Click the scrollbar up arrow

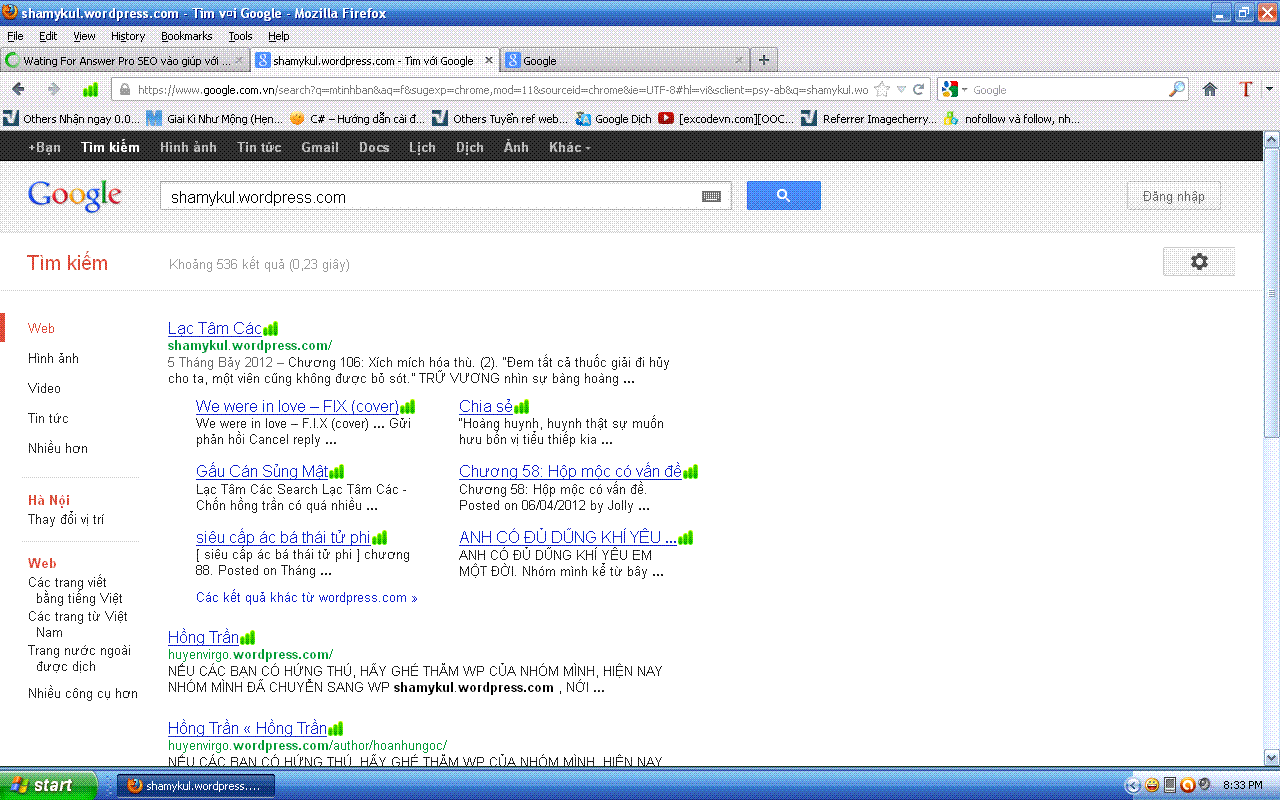click(1271, 139)
